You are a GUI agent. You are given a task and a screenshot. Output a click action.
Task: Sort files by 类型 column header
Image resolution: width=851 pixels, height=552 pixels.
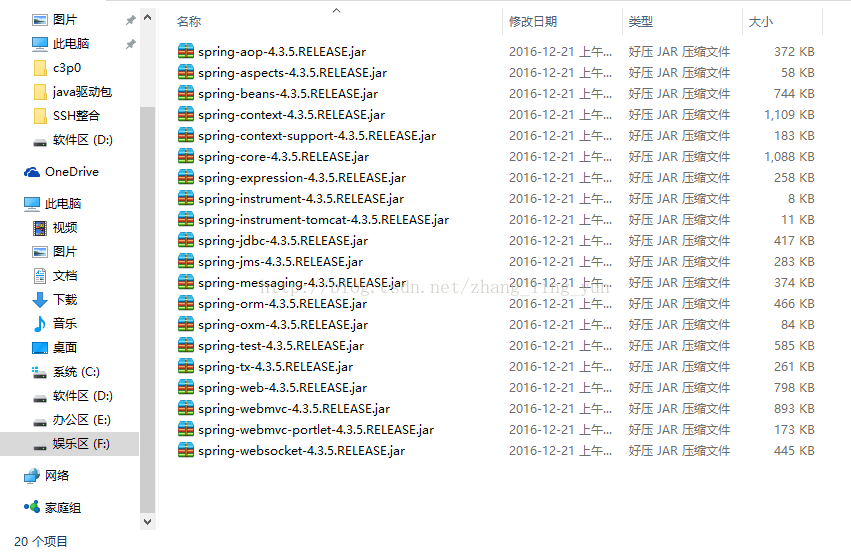click(640, 22)
